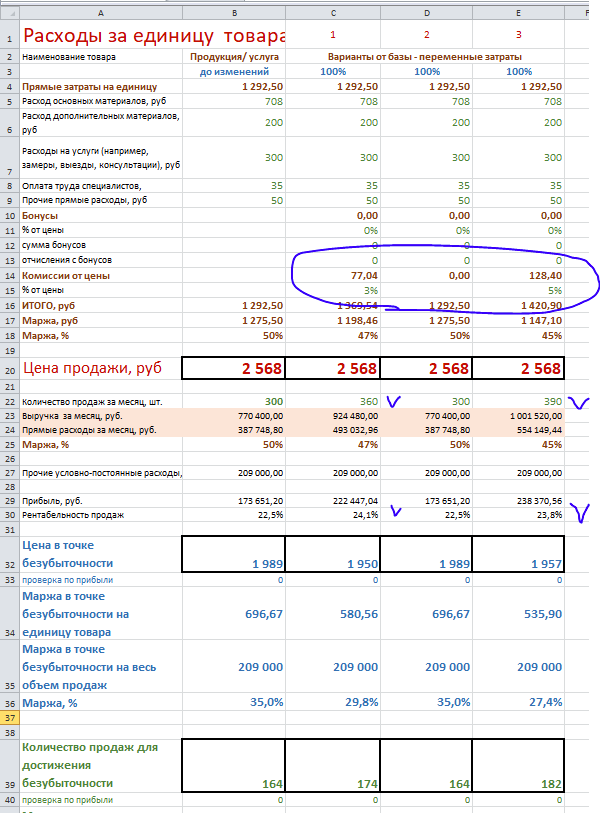
Task: Click 'Варианты от базы - переменные затраты' cell
Action: point(425,57)
